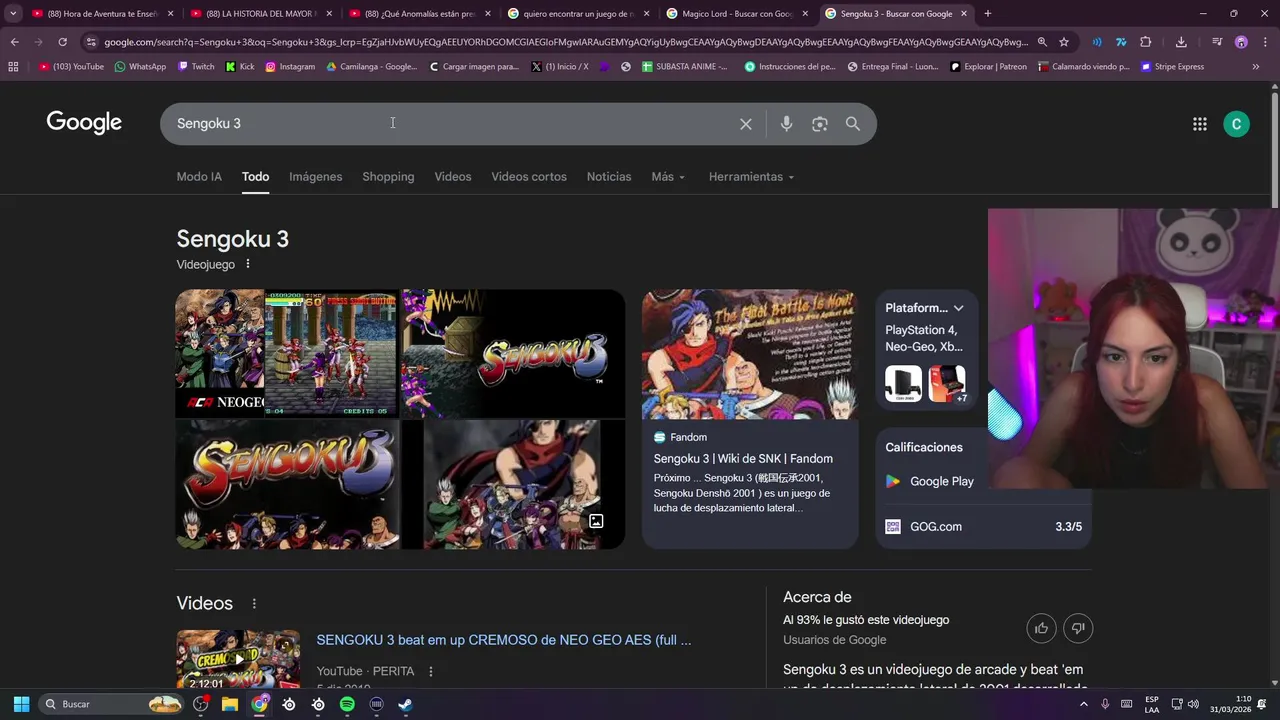The width and height of the screenshot is (1280, 720).
Task: Open YouTube bookmark in bookmarks bar
Action: click(x=71, y=67)
